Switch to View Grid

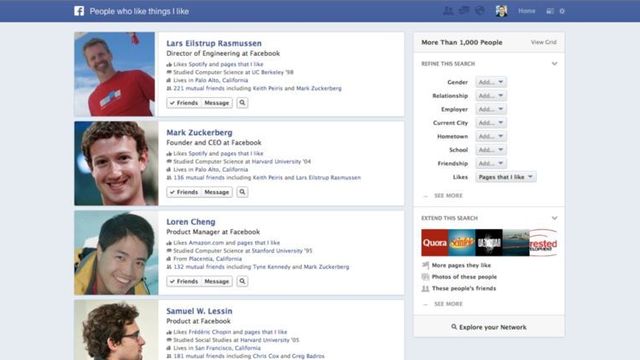pyautogui.click(x=543, y=42)
